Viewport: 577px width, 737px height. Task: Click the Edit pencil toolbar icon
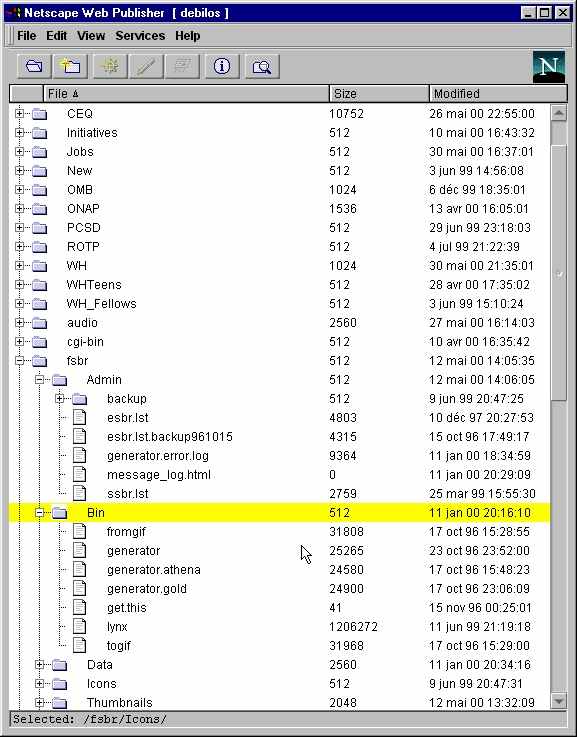[147, 66]
